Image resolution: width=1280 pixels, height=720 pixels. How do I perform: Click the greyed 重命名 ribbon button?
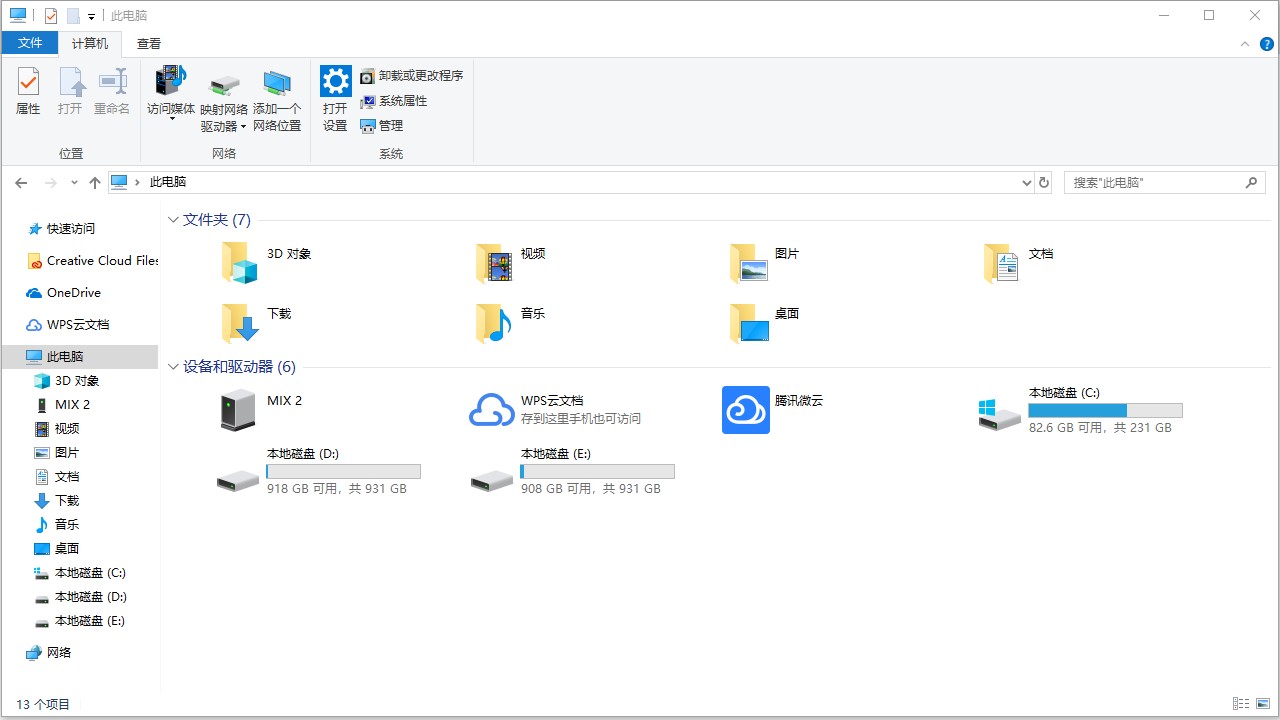112,92
